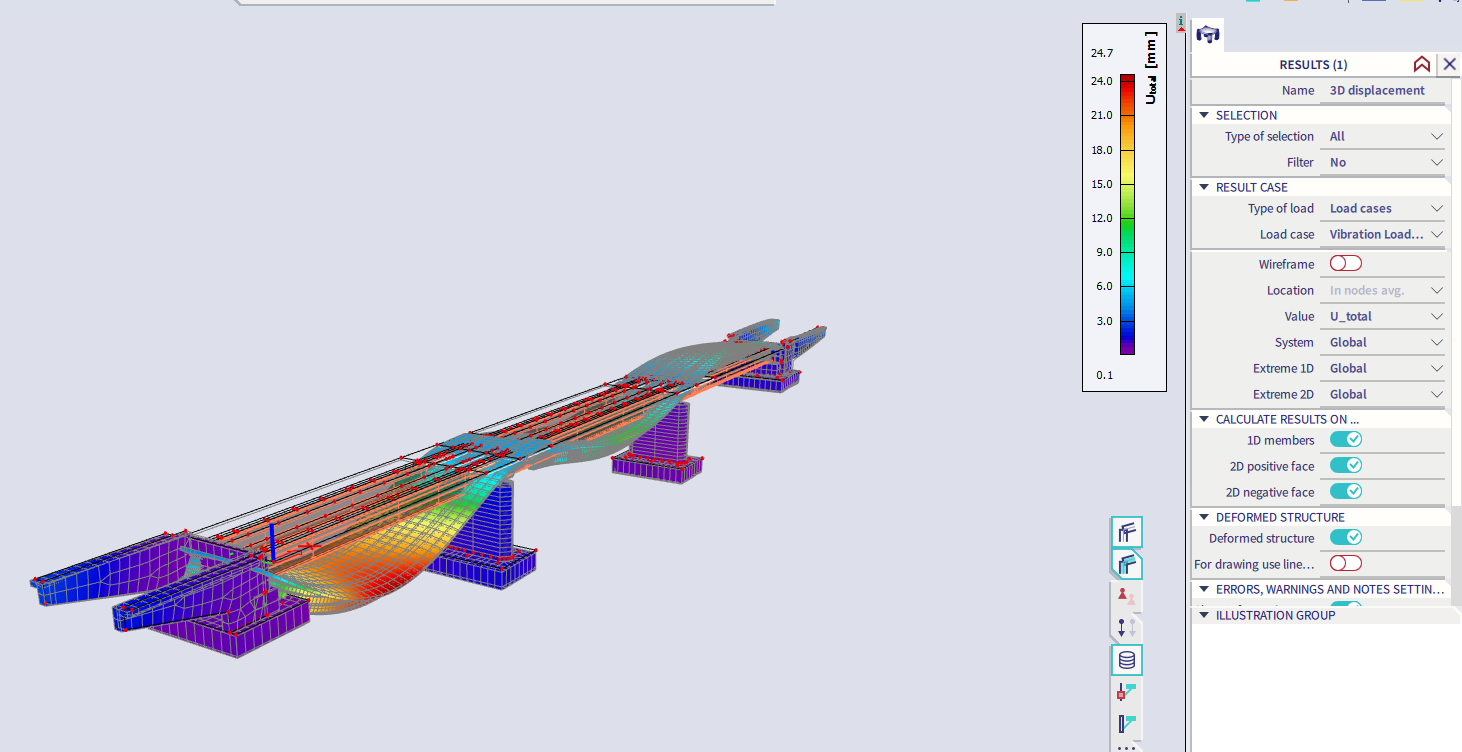Pin the Results panel with the home arrow
Viewport: 1462px width, 752px height.
[x=1422, y=64]
